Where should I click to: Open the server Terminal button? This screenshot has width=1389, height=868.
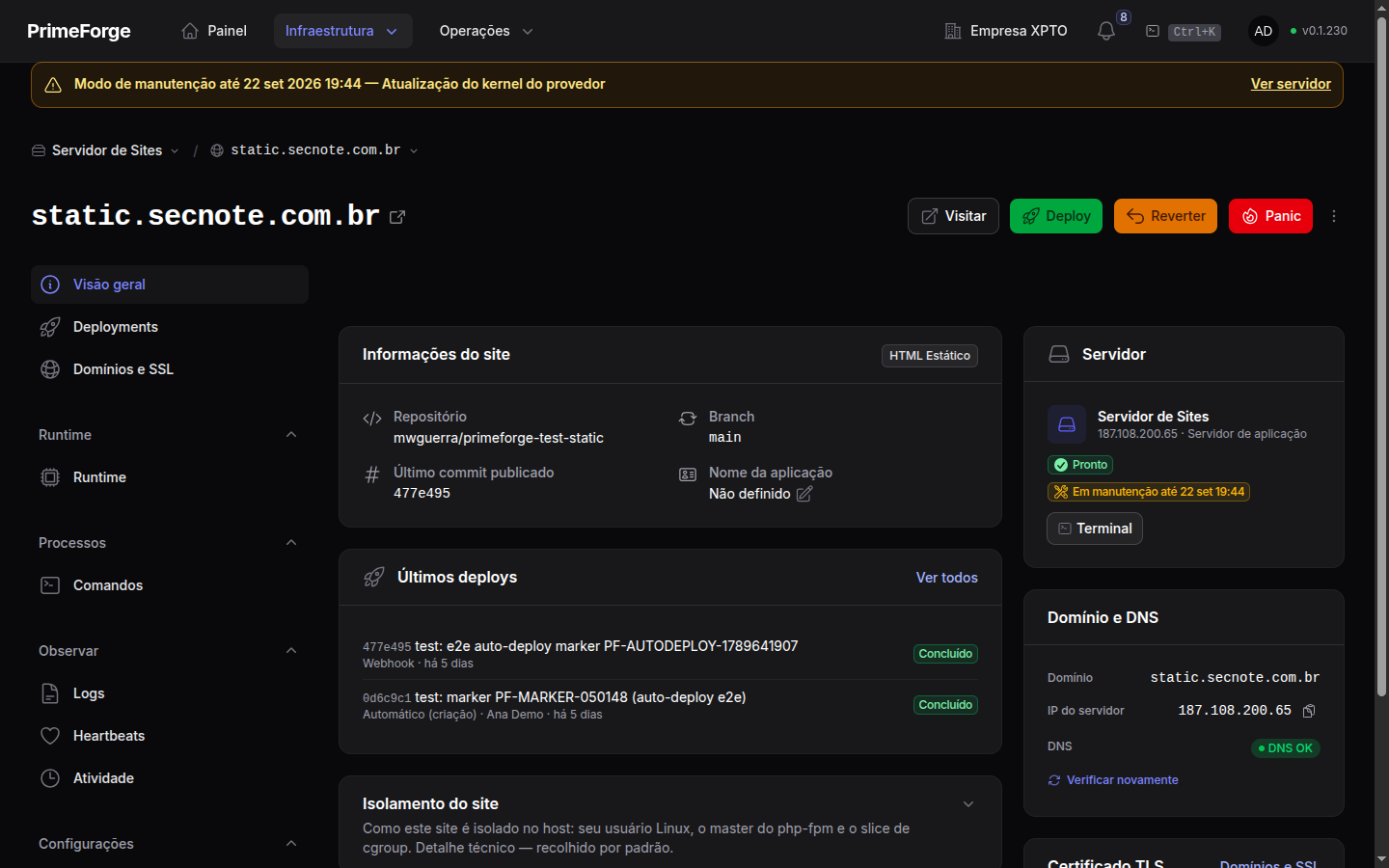[1095, 529]
